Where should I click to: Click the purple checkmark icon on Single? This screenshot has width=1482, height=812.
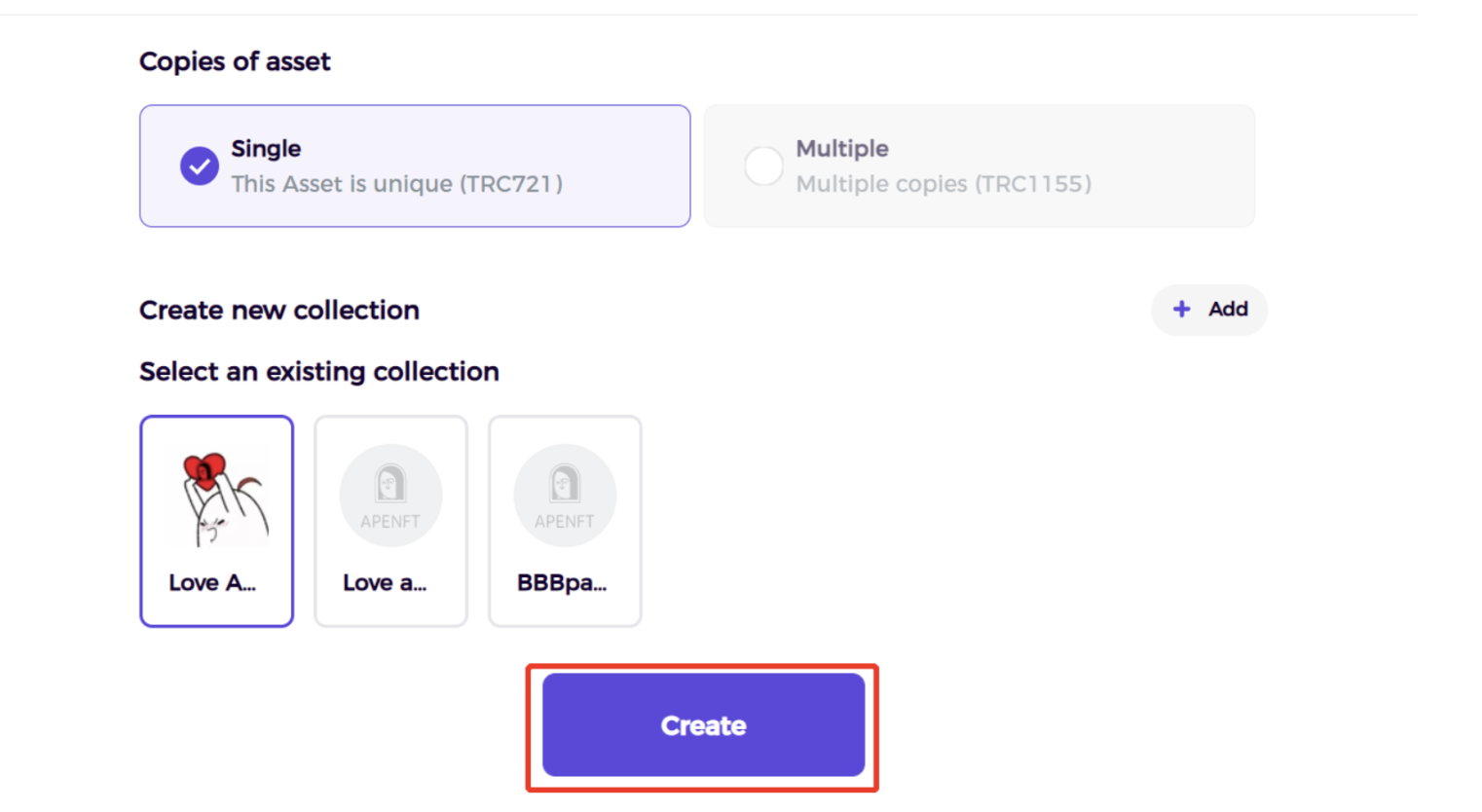[x=199, y=166]
